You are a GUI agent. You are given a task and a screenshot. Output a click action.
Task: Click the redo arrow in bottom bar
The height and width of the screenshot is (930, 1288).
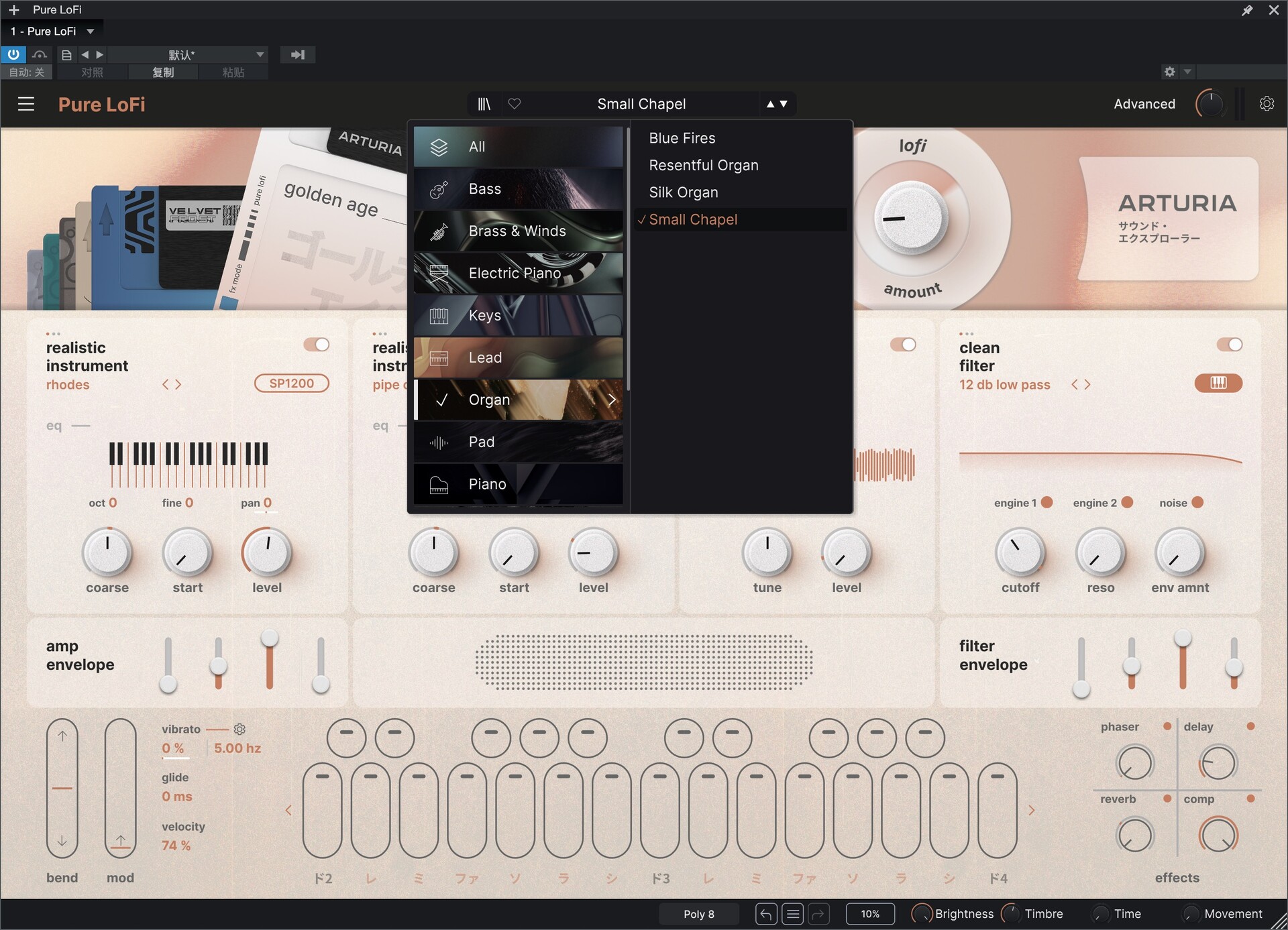tap(818, 914)
